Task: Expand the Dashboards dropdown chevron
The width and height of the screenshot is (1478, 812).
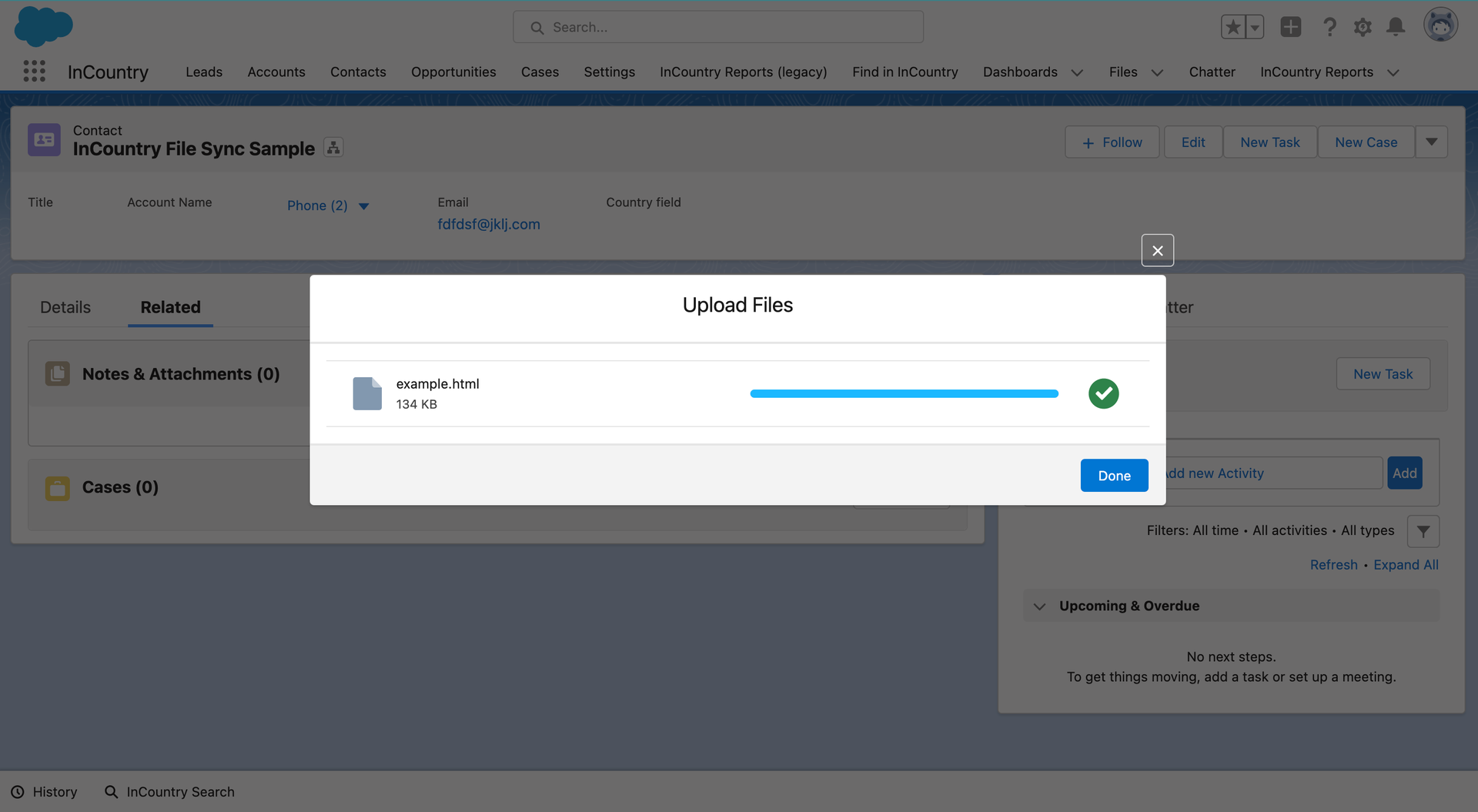Action: point(1077,72)
